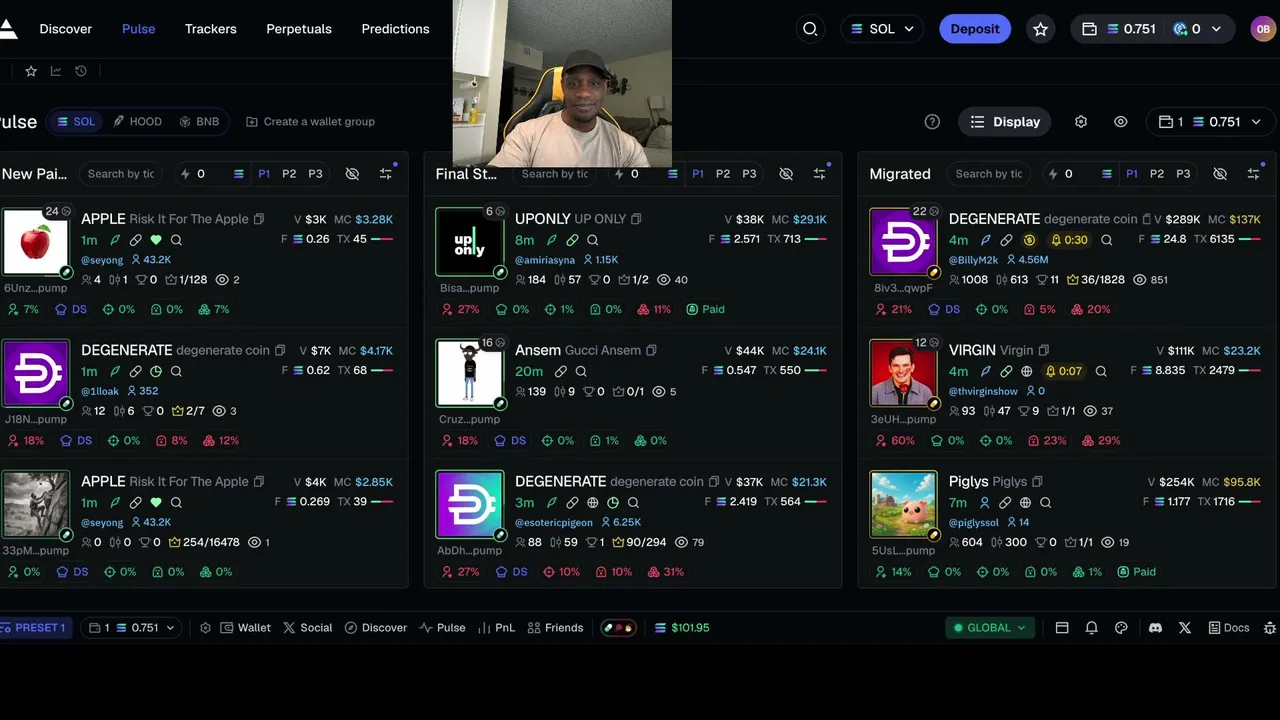The width and height of the screenshot is (1280, 720).
Task: Open the Piglys token thumbnail
Action: pos(904,505)
